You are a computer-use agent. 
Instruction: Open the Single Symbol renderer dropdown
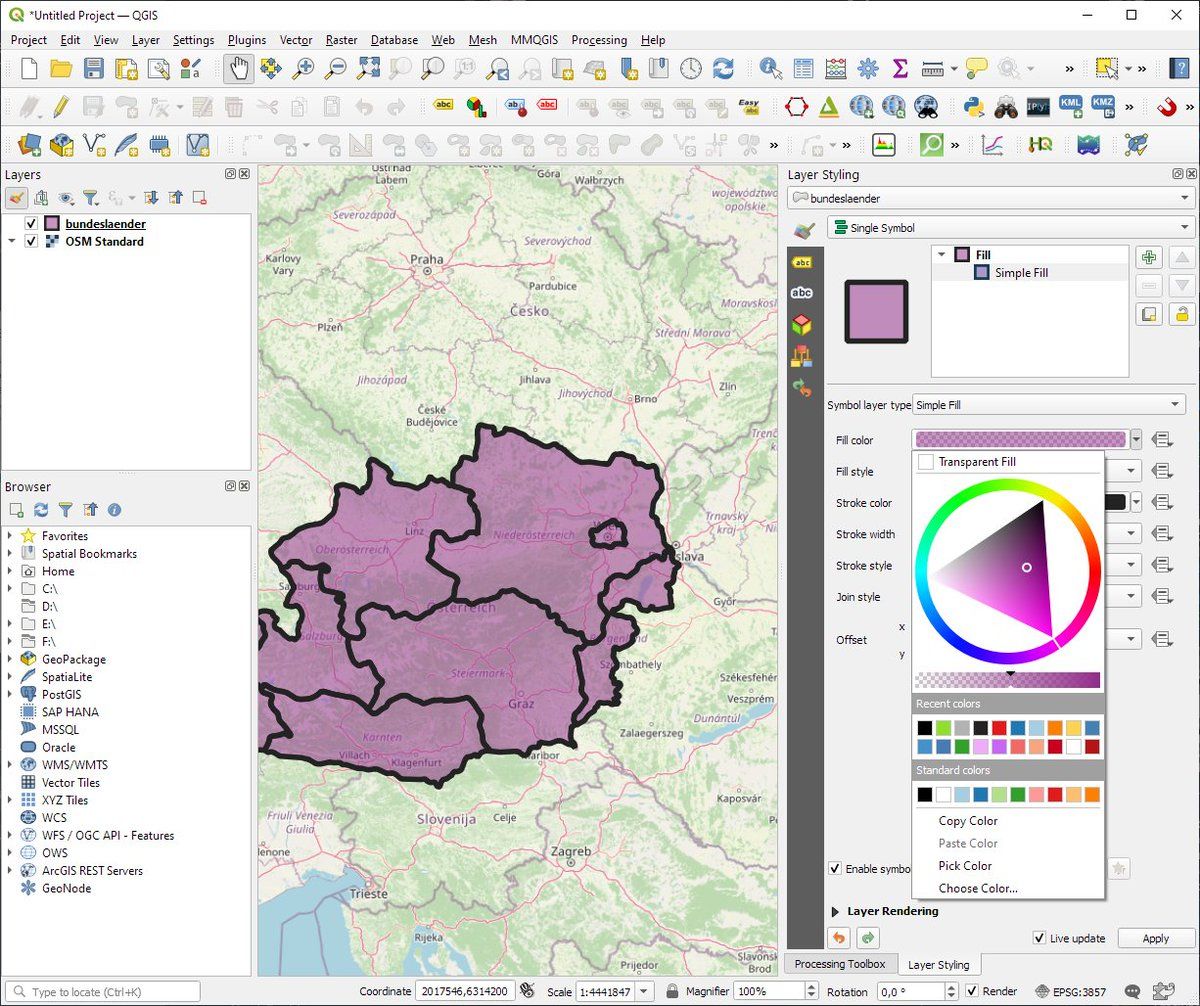(1011, 228)
